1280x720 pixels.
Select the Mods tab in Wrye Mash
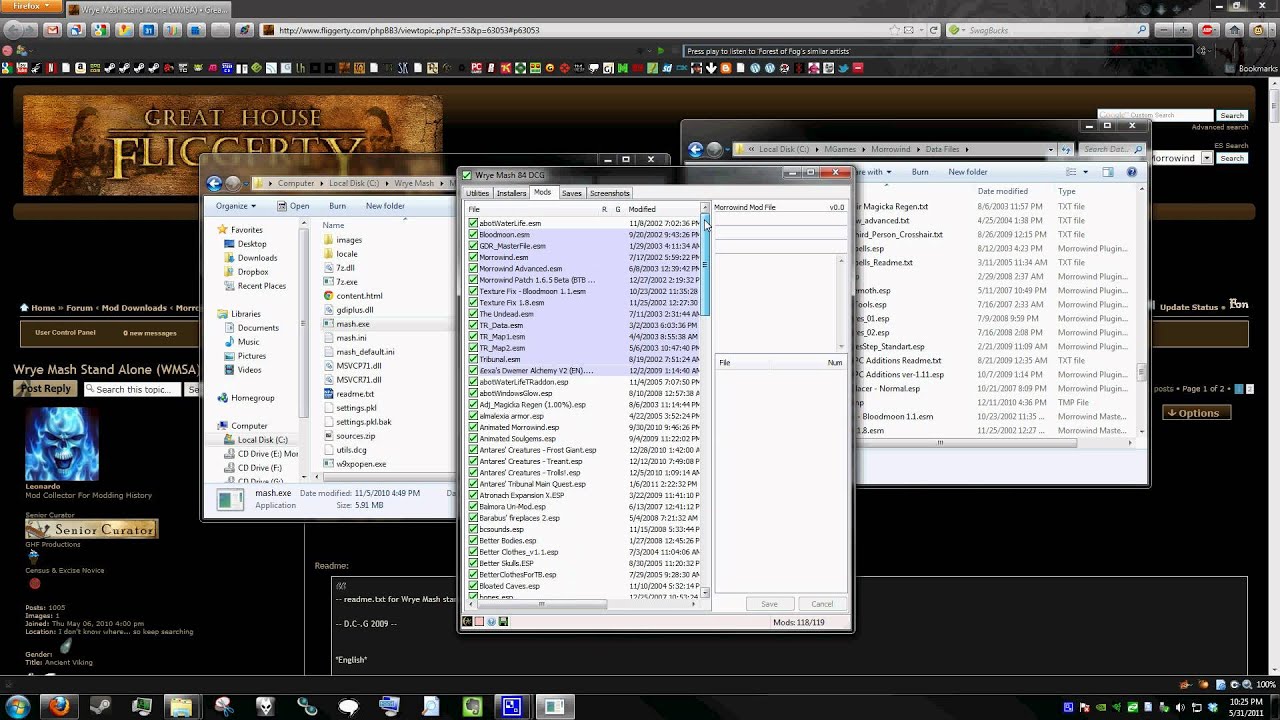(542, 193)
